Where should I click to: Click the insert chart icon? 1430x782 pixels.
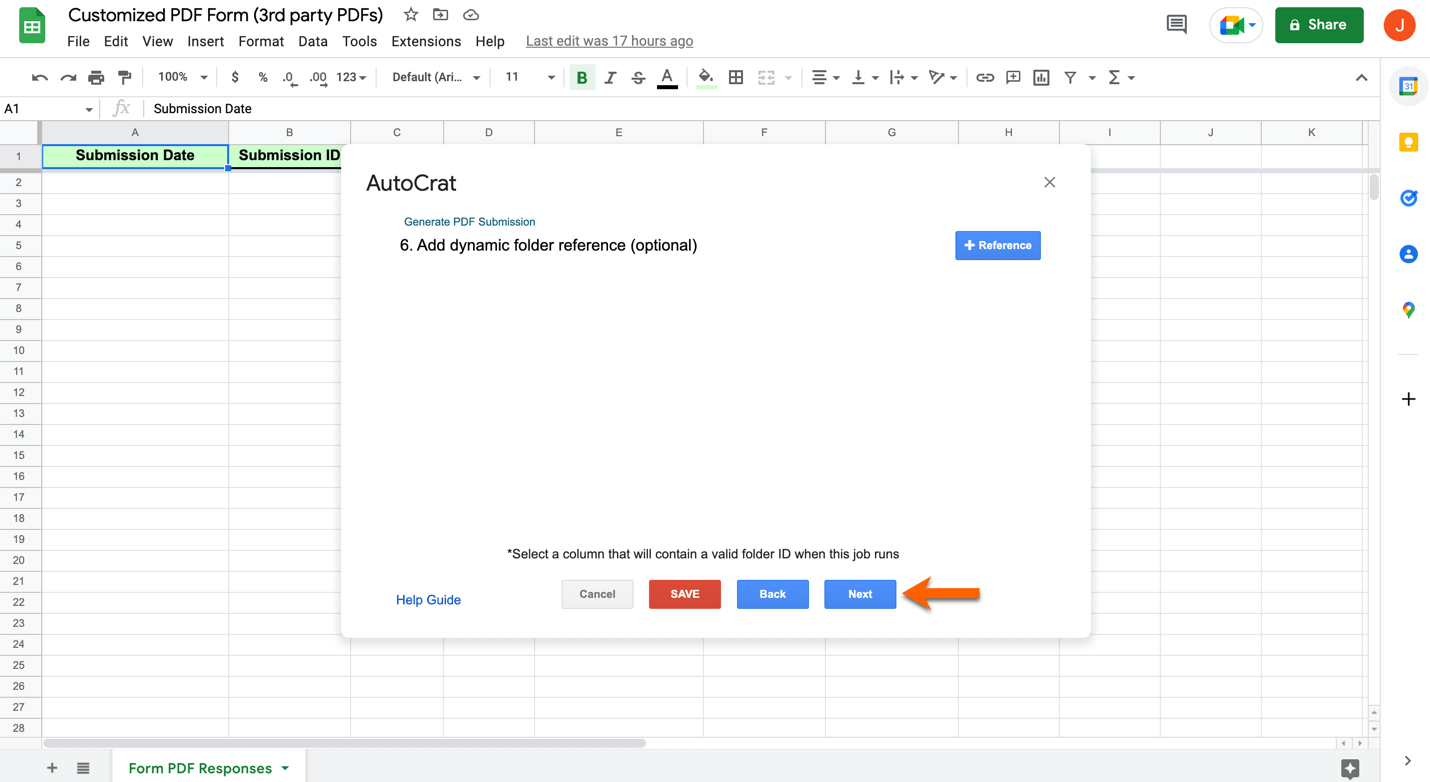coord(1041,77)
